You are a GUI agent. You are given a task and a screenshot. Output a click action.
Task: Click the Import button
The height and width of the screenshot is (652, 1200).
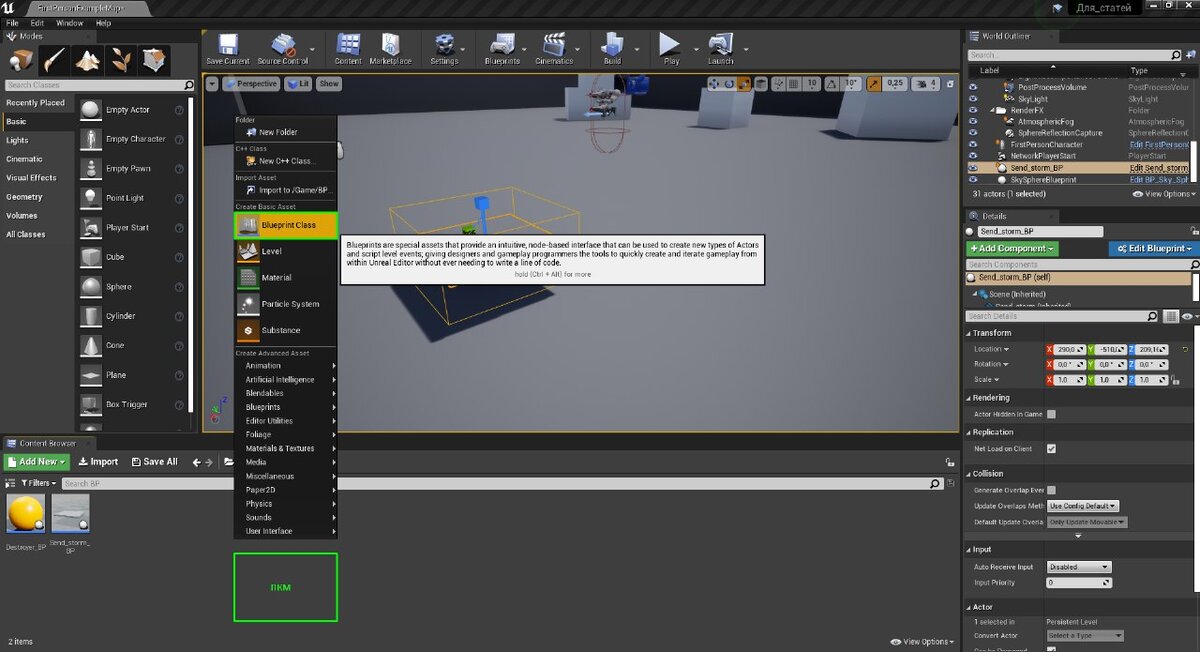coord(97,462)
